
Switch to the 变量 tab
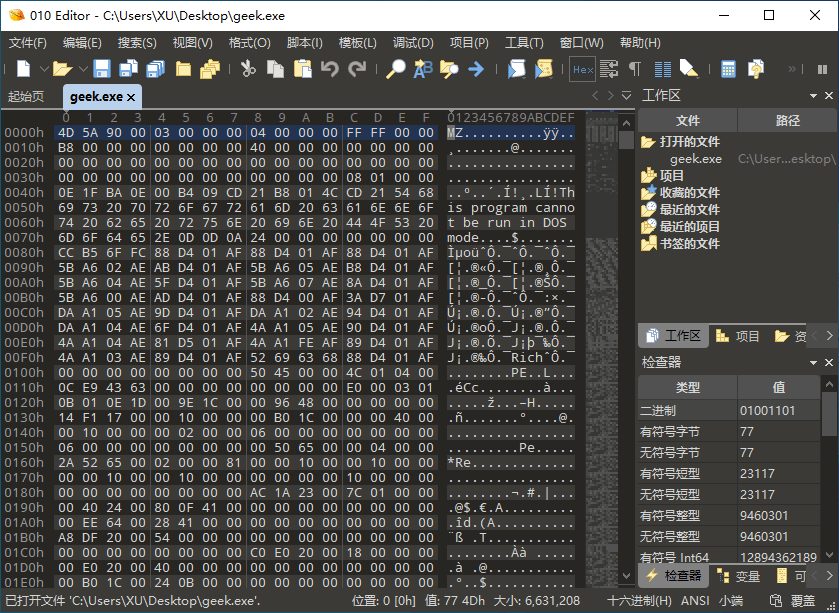click(738, 576)
